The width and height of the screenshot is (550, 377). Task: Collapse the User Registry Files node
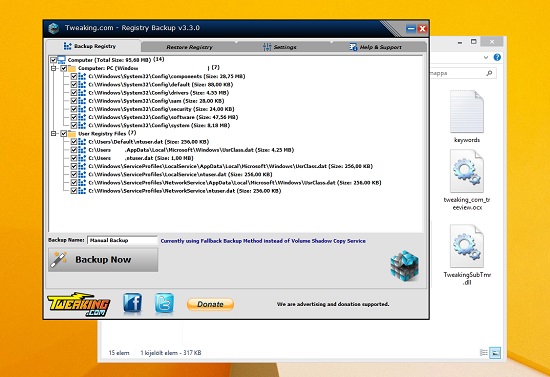pos(53,134)
